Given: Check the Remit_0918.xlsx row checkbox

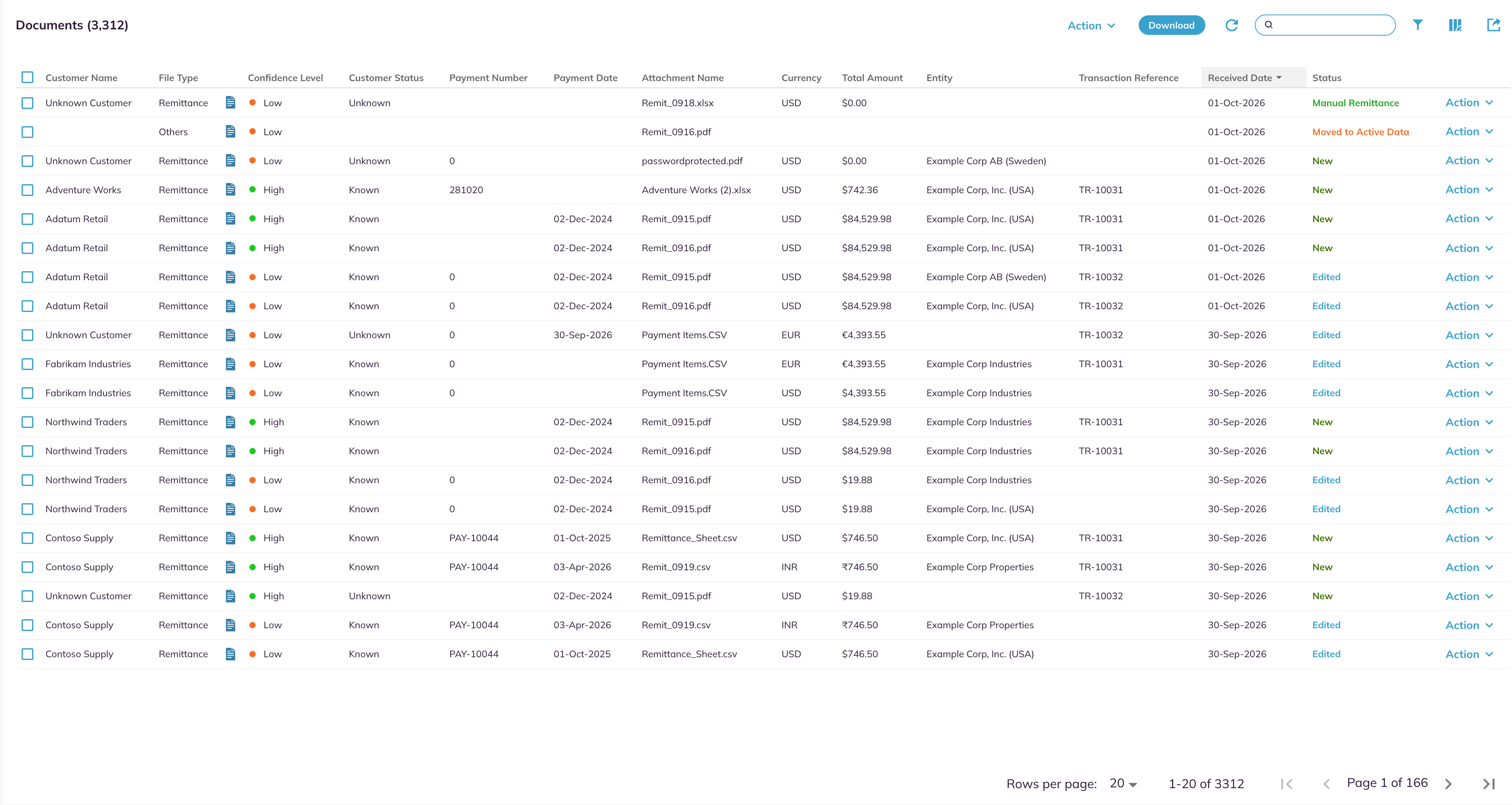Looking at the screenshot, I should [27, 103].
